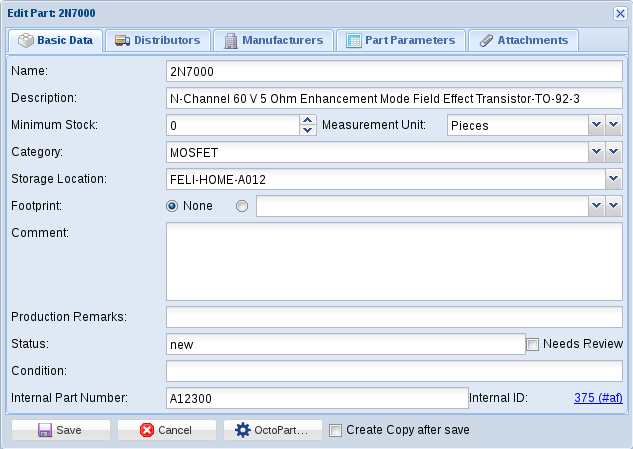
Task: Click the Description field
Action: (x=394, y=99)
